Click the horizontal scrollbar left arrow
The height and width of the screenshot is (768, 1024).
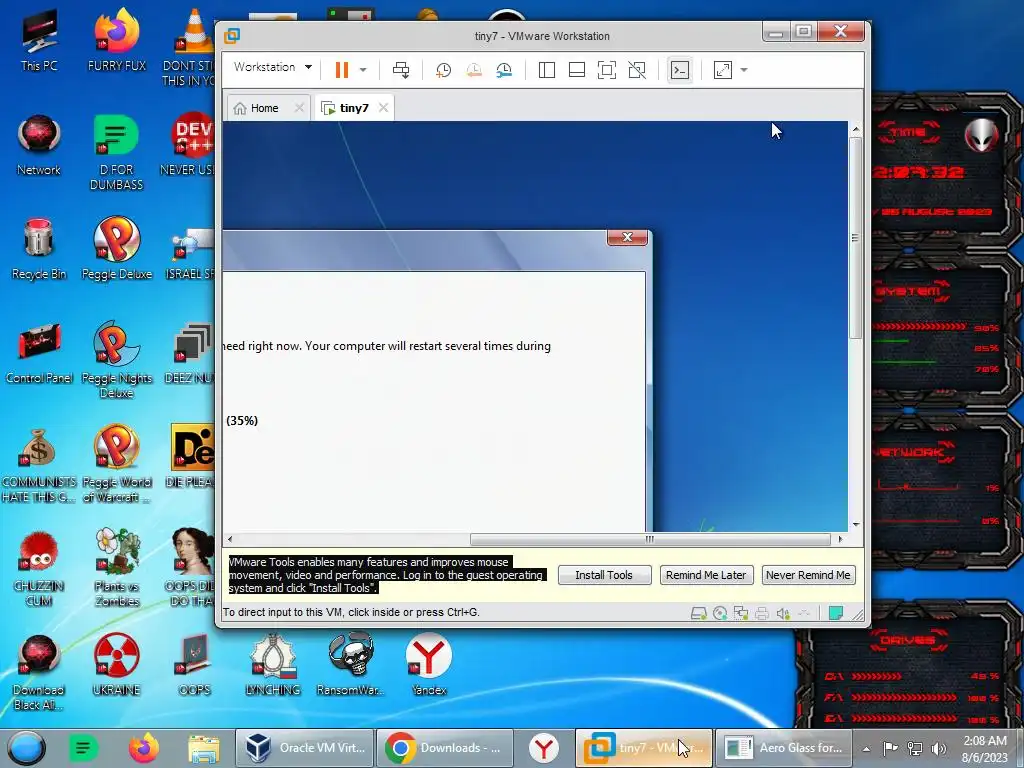[230, 539]
